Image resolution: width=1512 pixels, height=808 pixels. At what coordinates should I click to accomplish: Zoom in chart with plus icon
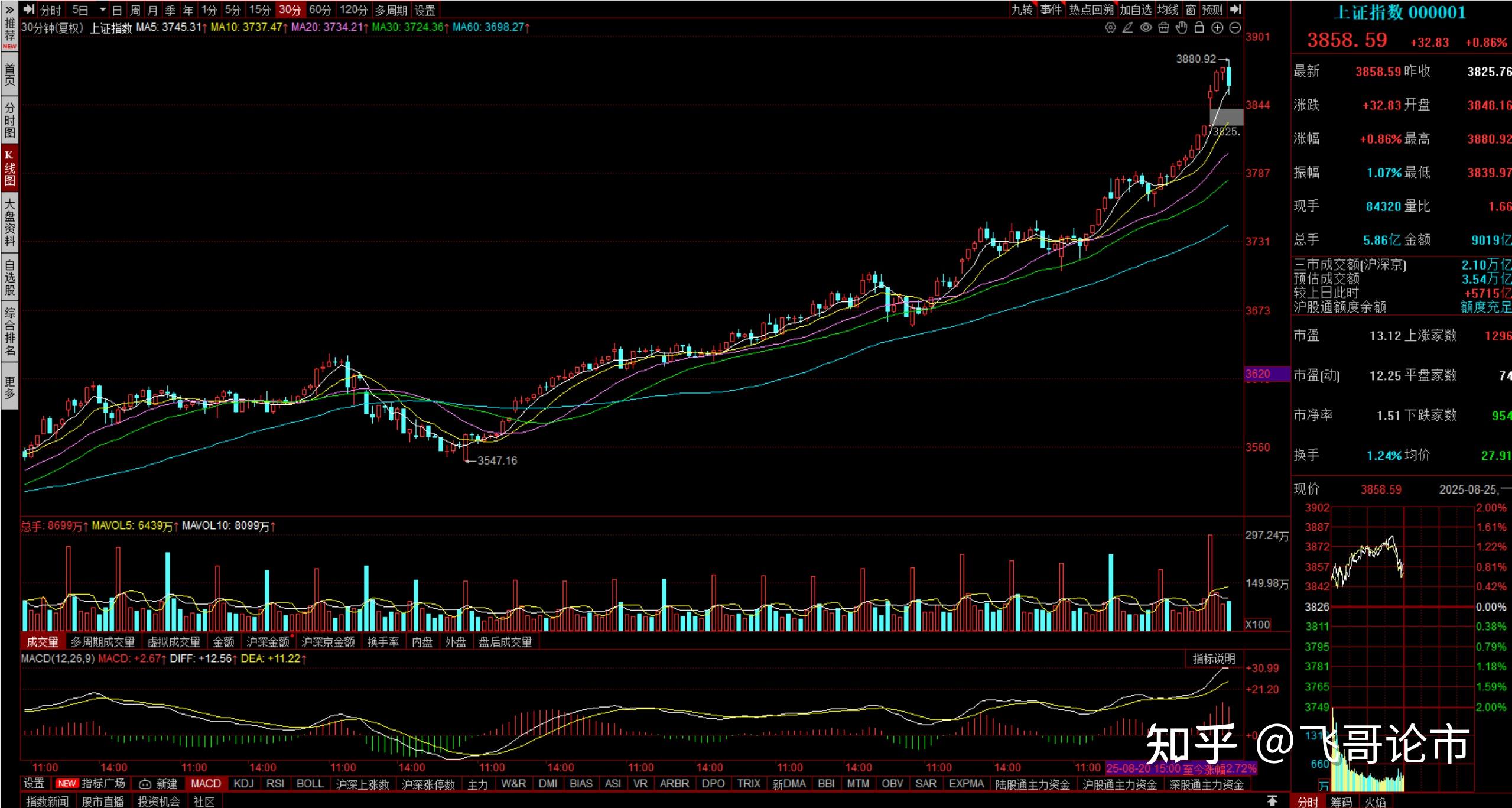coord(1217,28)
